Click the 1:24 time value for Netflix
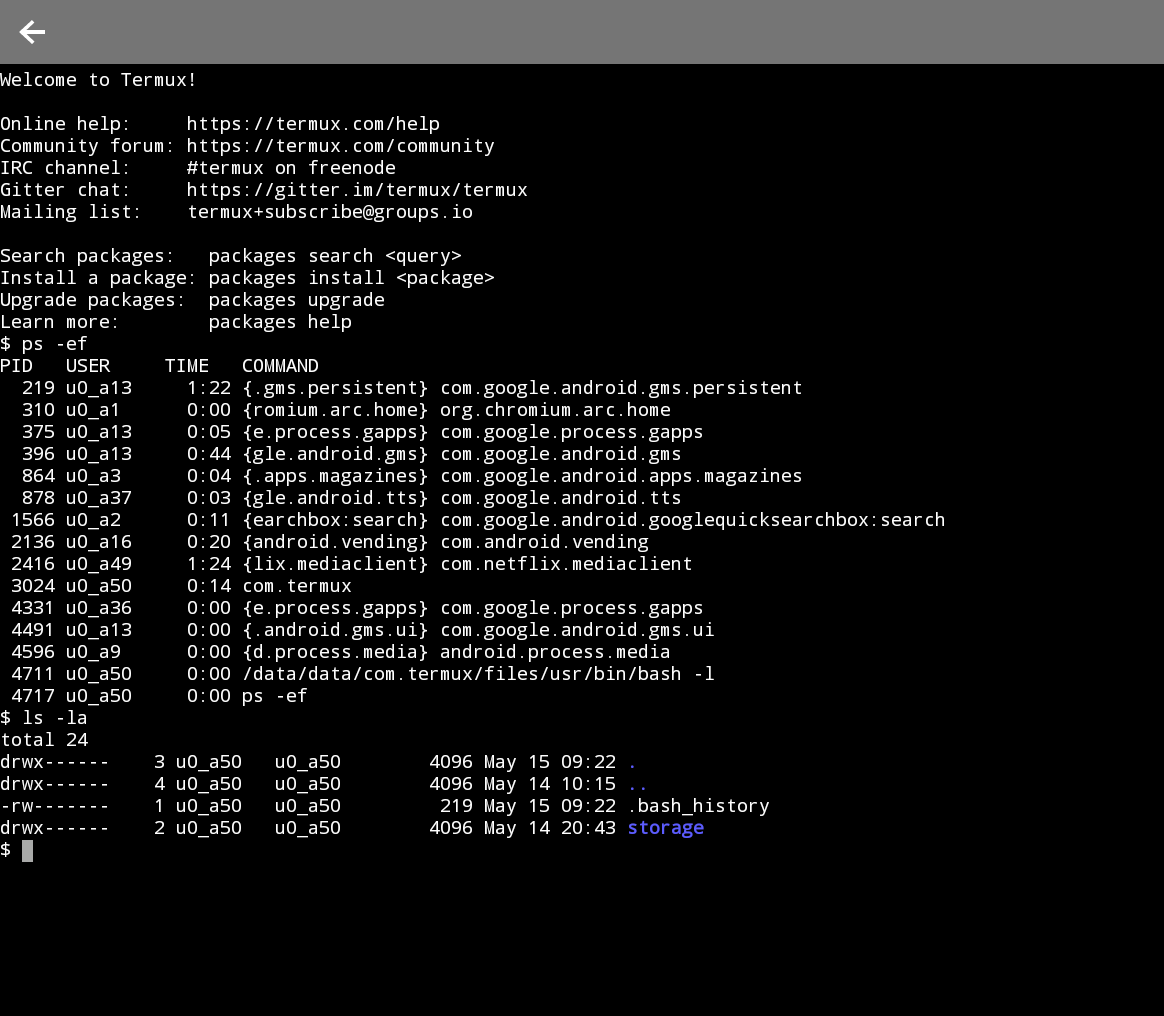Image resolution: width=1164 pixels, height=1016 pixels. 209,564
